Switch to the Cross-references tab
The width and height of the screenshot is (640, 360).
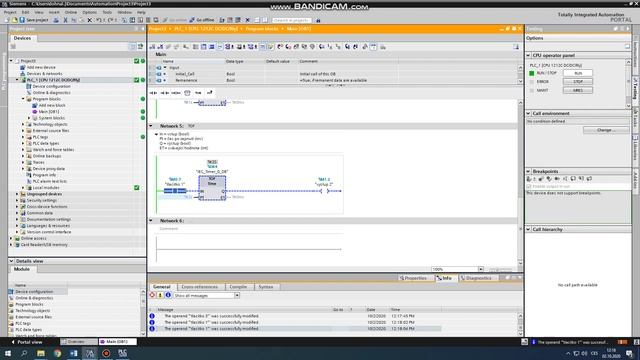coord(200,287)
